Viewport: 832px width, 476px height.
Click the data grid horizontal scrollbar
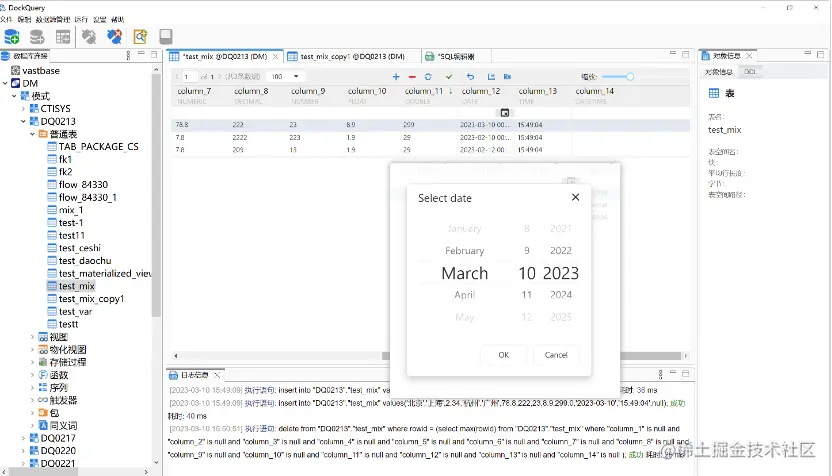pos(531,356)
